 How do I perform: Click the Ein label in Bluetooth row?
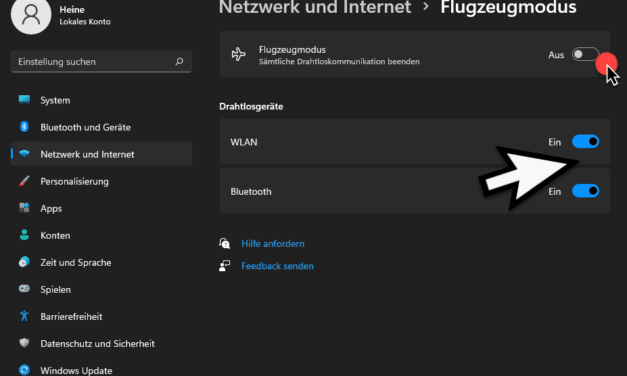(555, 192)
